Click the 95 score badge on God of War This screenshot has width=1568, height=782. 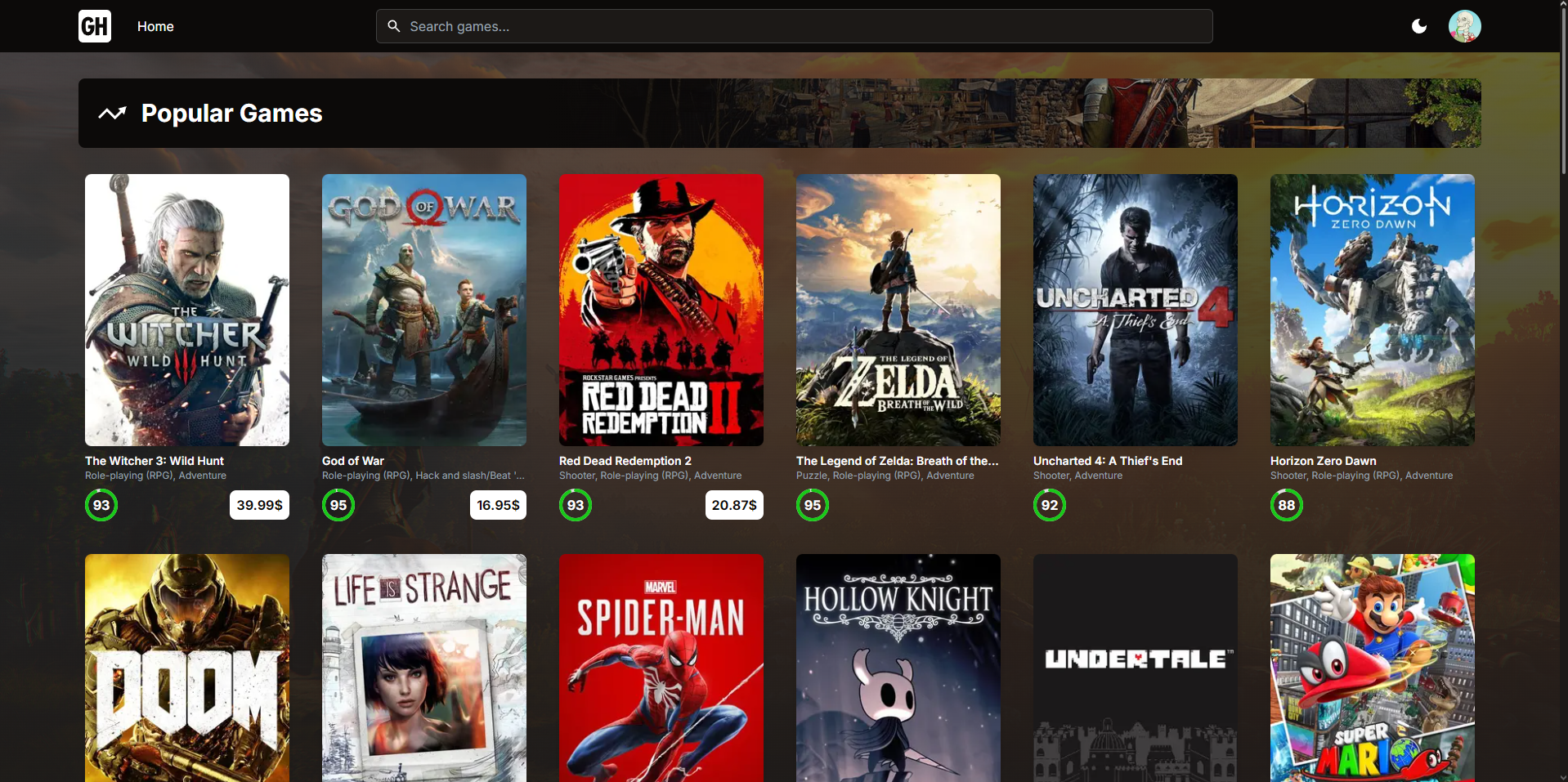(338, 505)
